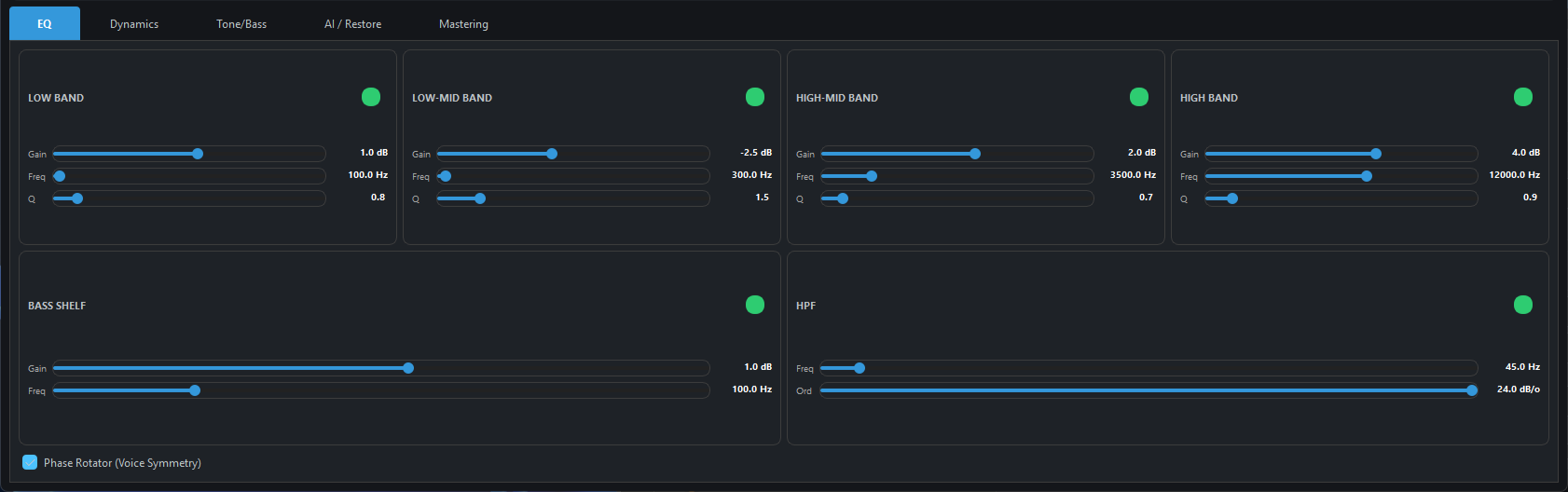Click the LOW BAND heading
The width and height of the screenshot is (1568, 492).
point(56,98)
